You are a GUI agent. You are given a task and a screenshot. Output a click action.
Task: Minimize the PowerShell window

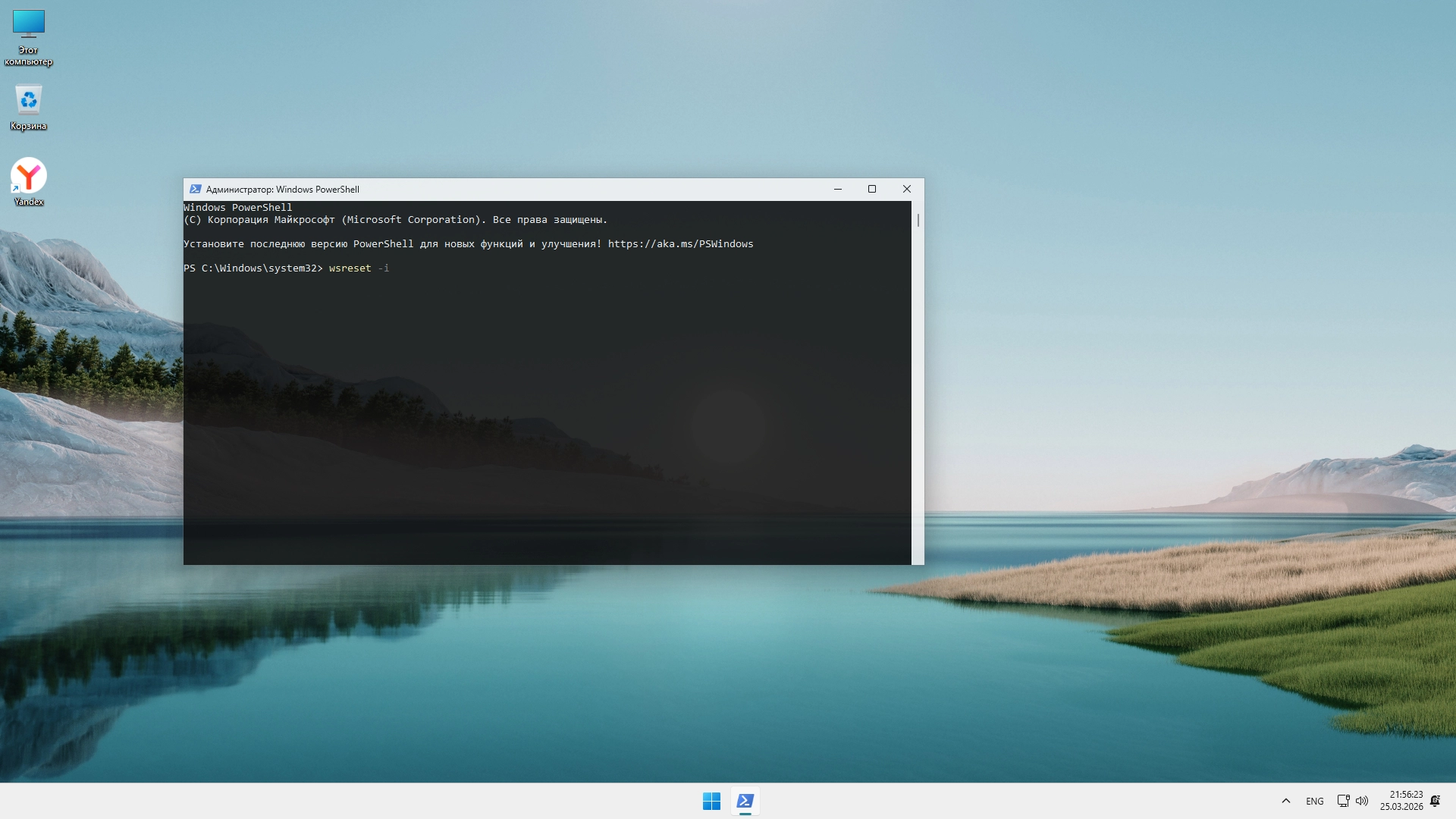838,190
